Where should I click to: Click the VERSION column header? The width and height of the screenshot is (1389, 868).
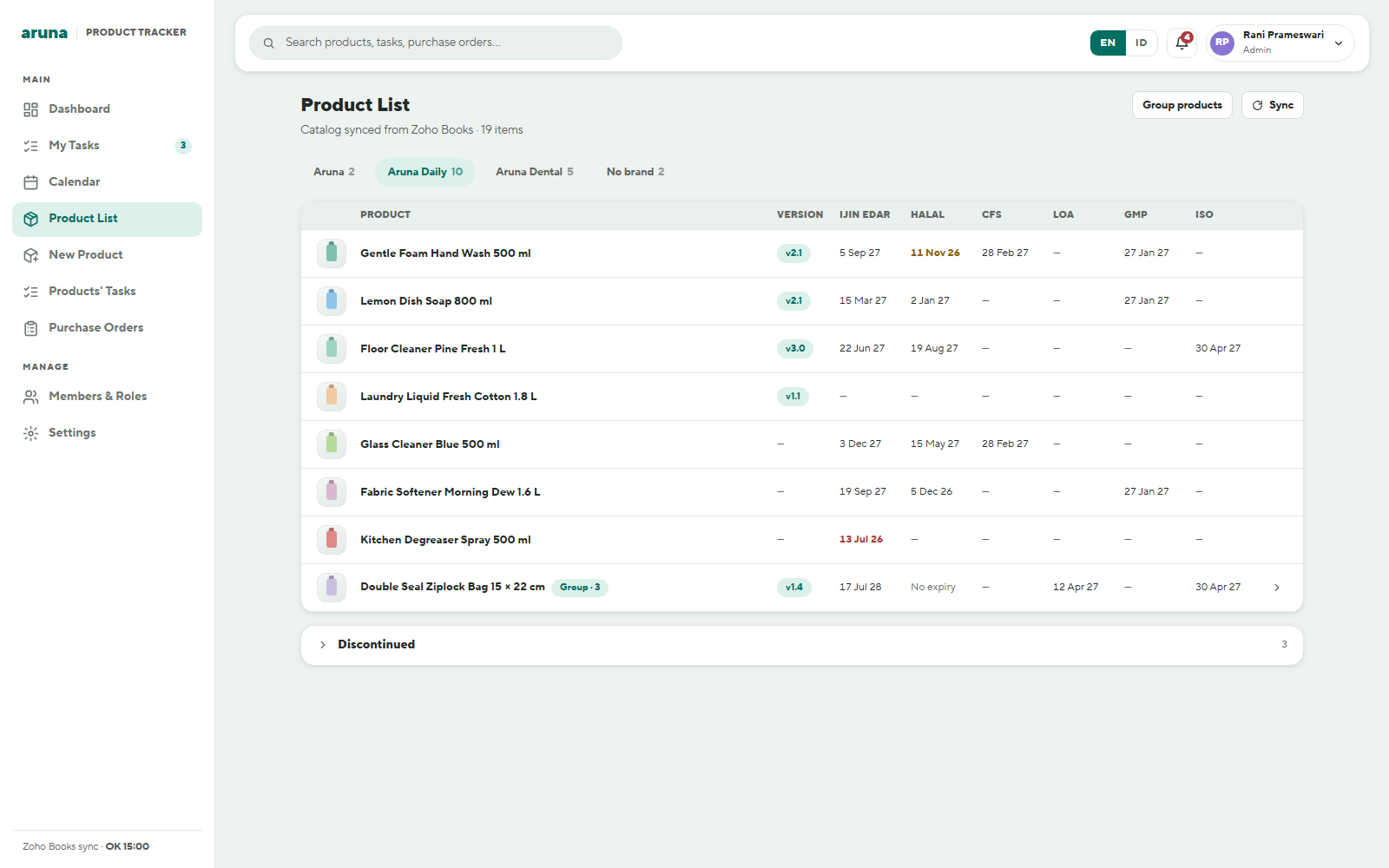tap(800, 214)
